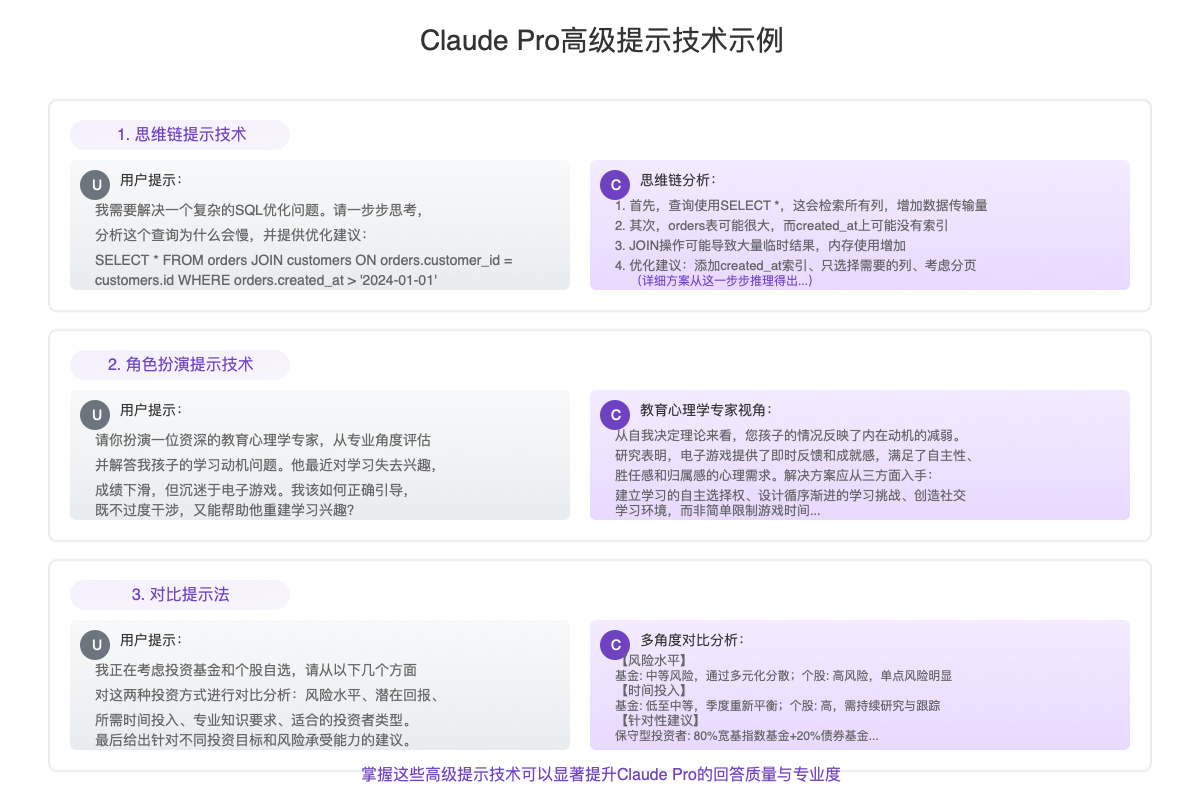Click the line 建立学习的自主选择权
This screenshot has height=800, width=1200.
point(790,495)
